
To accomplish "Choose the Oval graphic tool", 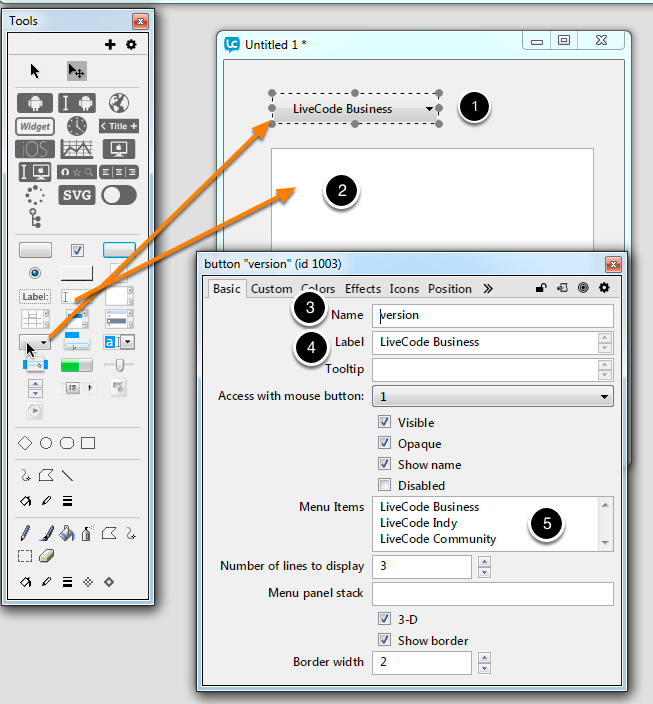I will (46, 443).
